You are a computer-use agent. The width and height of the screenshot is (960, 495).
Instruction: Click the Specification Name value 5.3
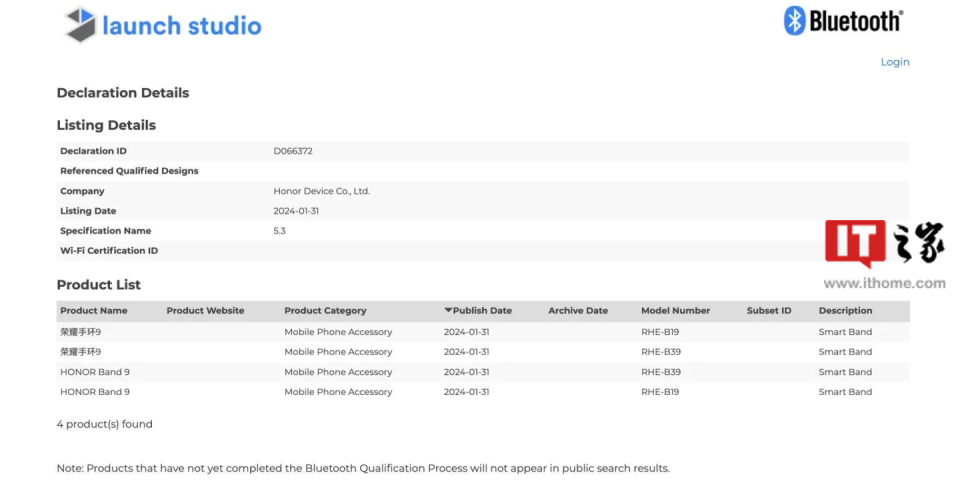pos(280,231)
